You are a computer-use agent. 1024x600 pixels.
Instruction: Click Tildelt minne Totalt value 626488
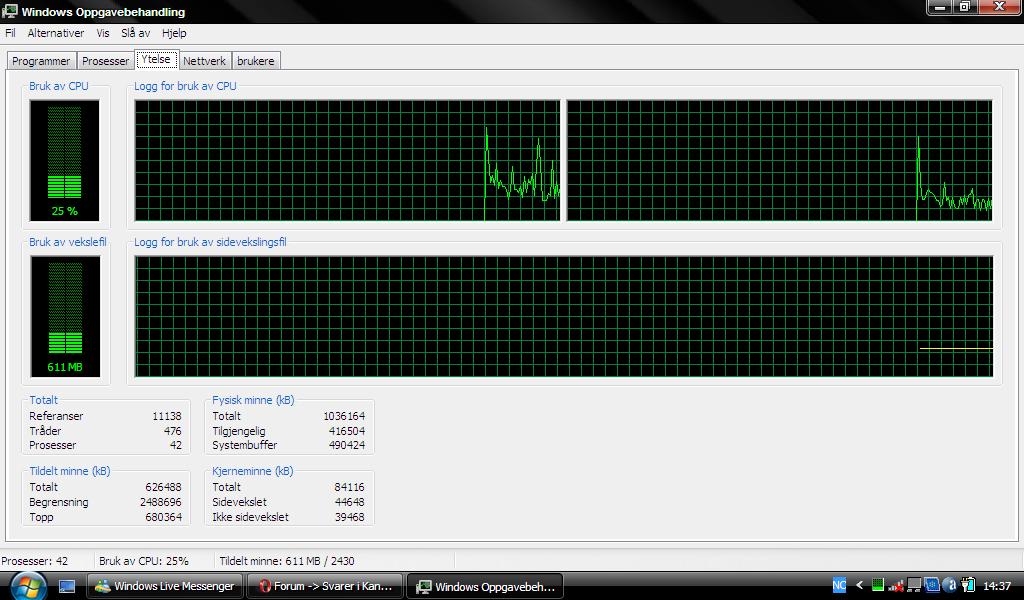(163, 487)
